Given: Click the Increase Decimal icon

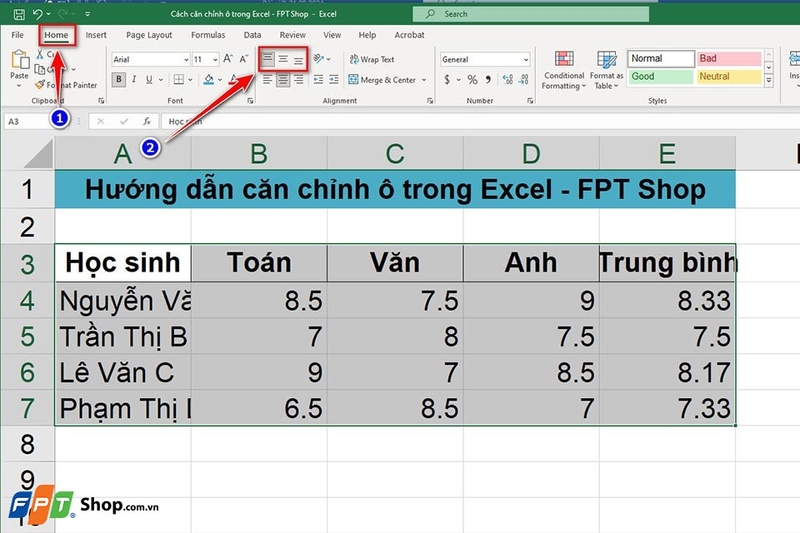Looking at the screenshot, I should tap(508, 80).
